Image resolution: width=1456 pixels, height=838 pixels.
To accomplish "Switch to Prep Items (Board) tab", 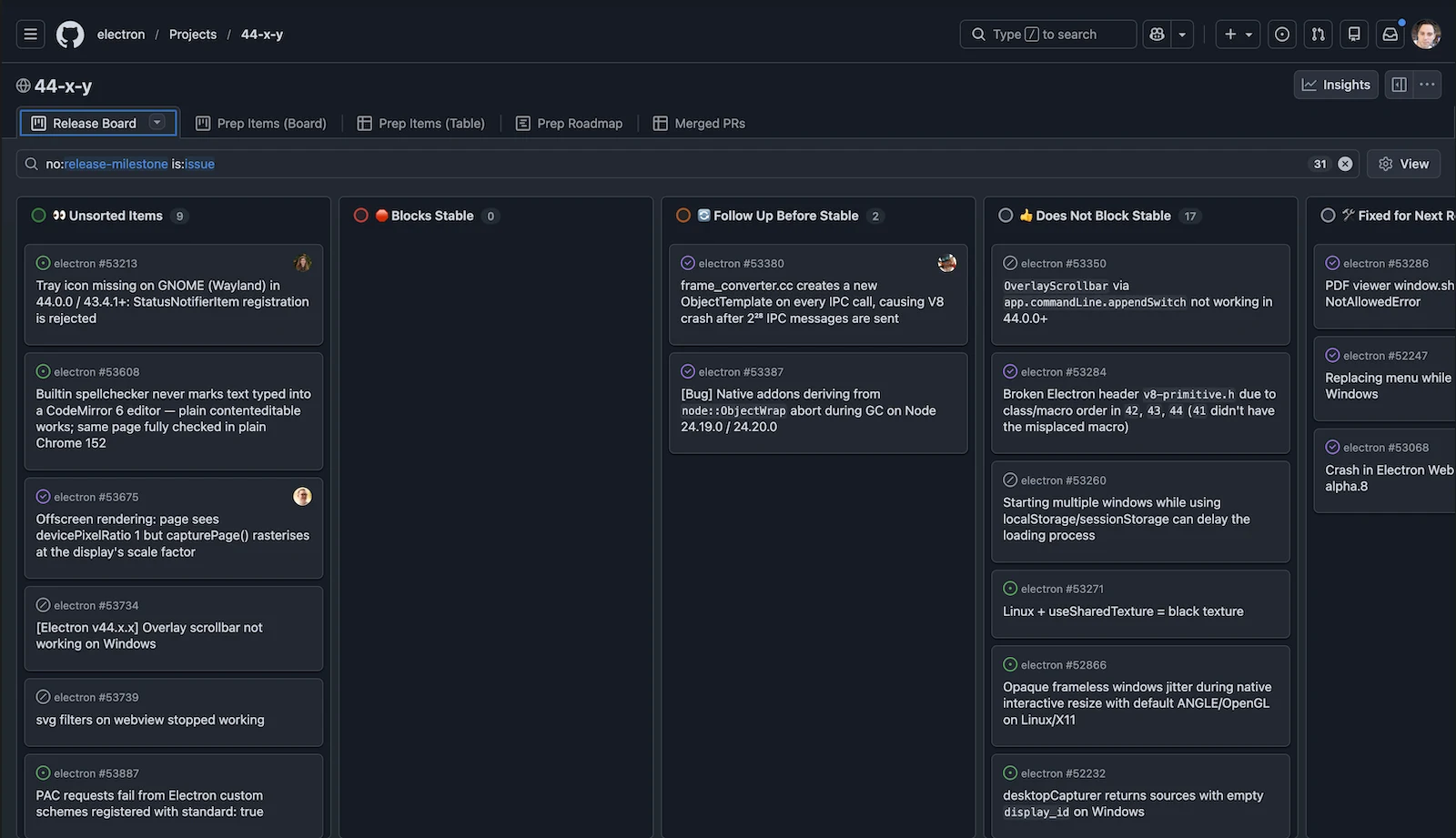I will pyautogui.click(x=260, y=123).
